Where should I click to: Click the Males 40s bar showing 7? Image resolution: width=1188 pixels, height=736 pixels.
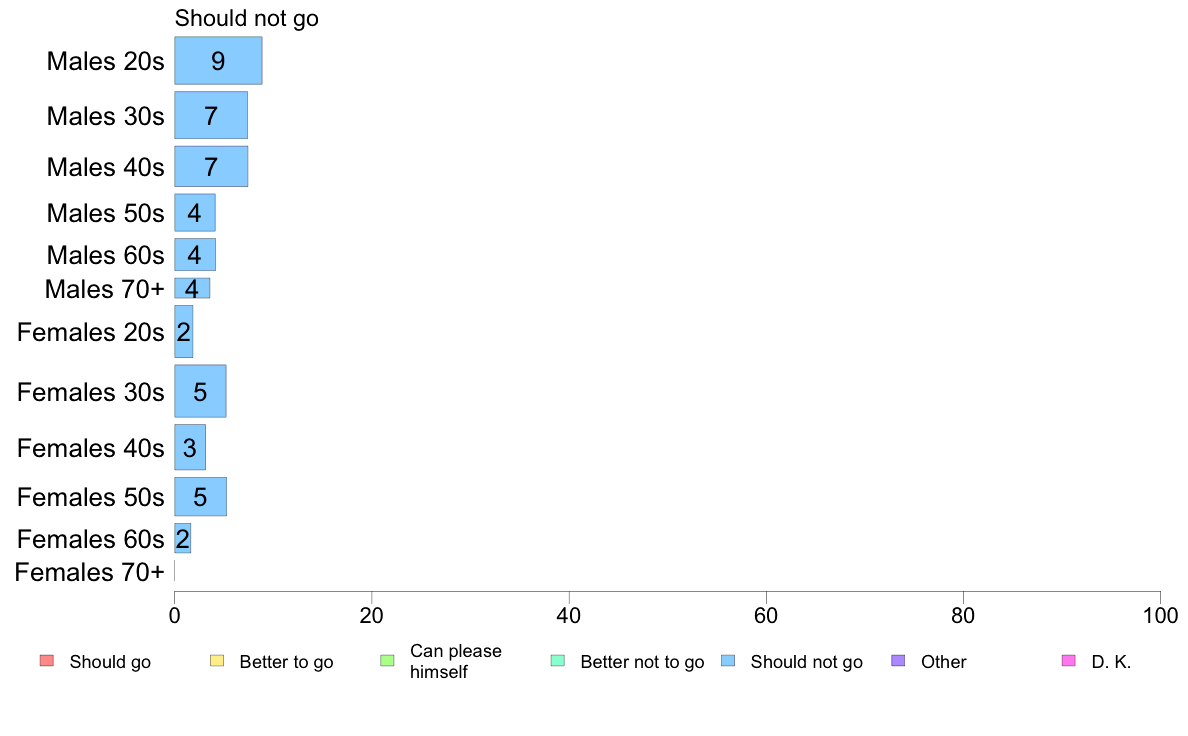pos(211,166)
